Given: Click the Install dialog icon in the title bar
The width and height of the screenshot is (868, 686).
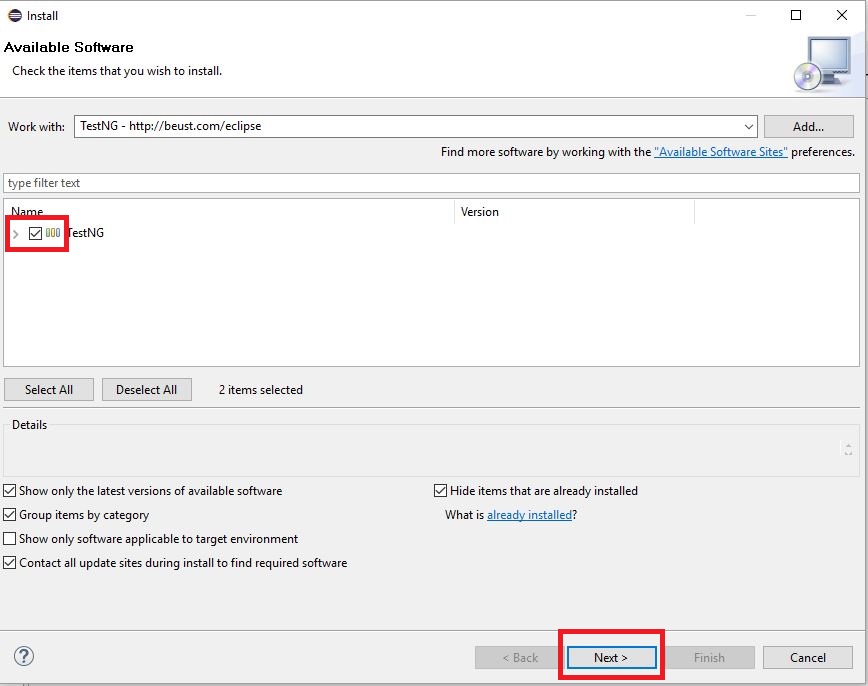Looking at the screenshot, I should 14,15.
